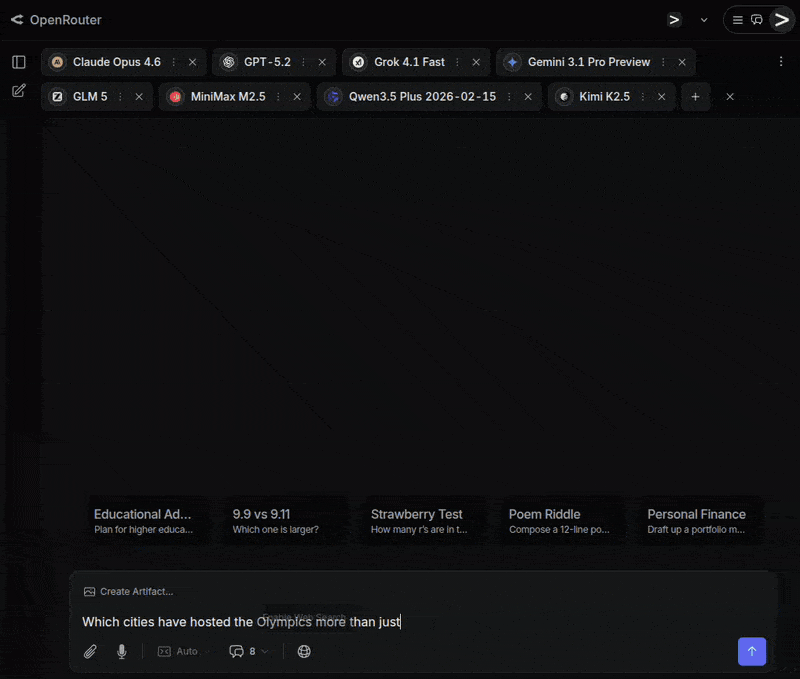Open the Auto router mode dropdown
This screenshot has height=679, width=800.
tap(181, 651)
